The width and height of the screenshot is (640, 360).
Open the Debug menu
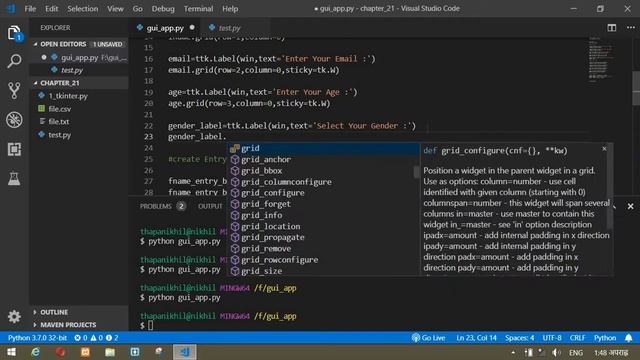pos(163,9)
